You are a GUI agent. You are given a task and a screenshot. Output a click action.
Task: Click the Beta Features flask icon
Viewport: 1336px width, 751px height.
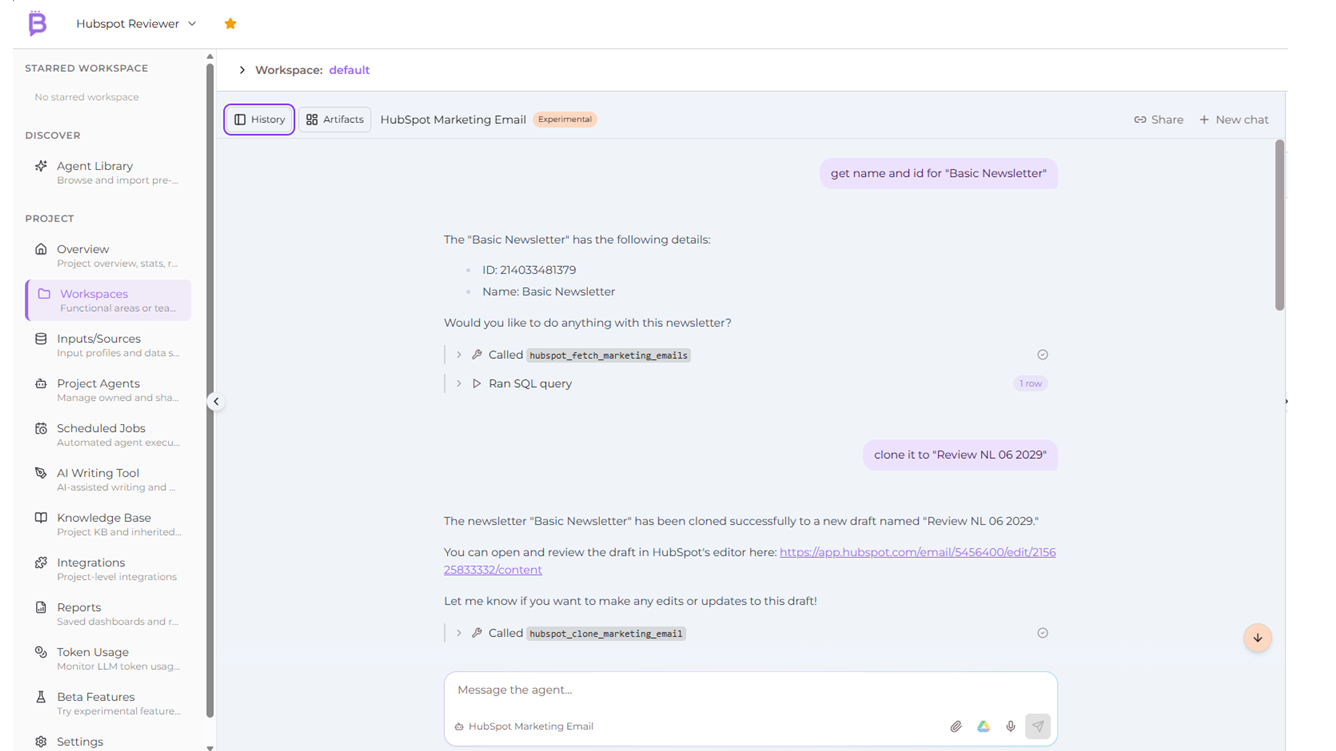pyautogui.click(x=41, y=697)
